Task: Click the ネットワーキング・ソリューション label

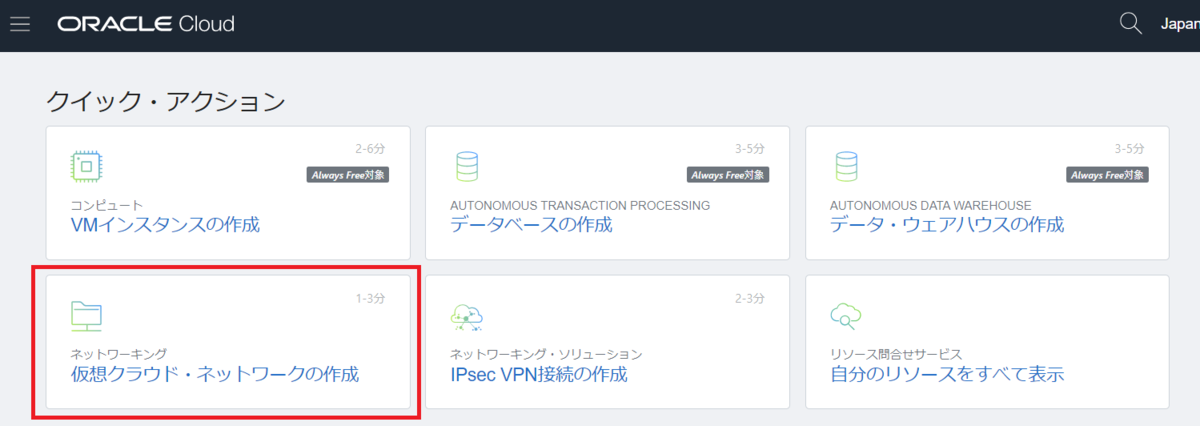Action: coord(546,355)
